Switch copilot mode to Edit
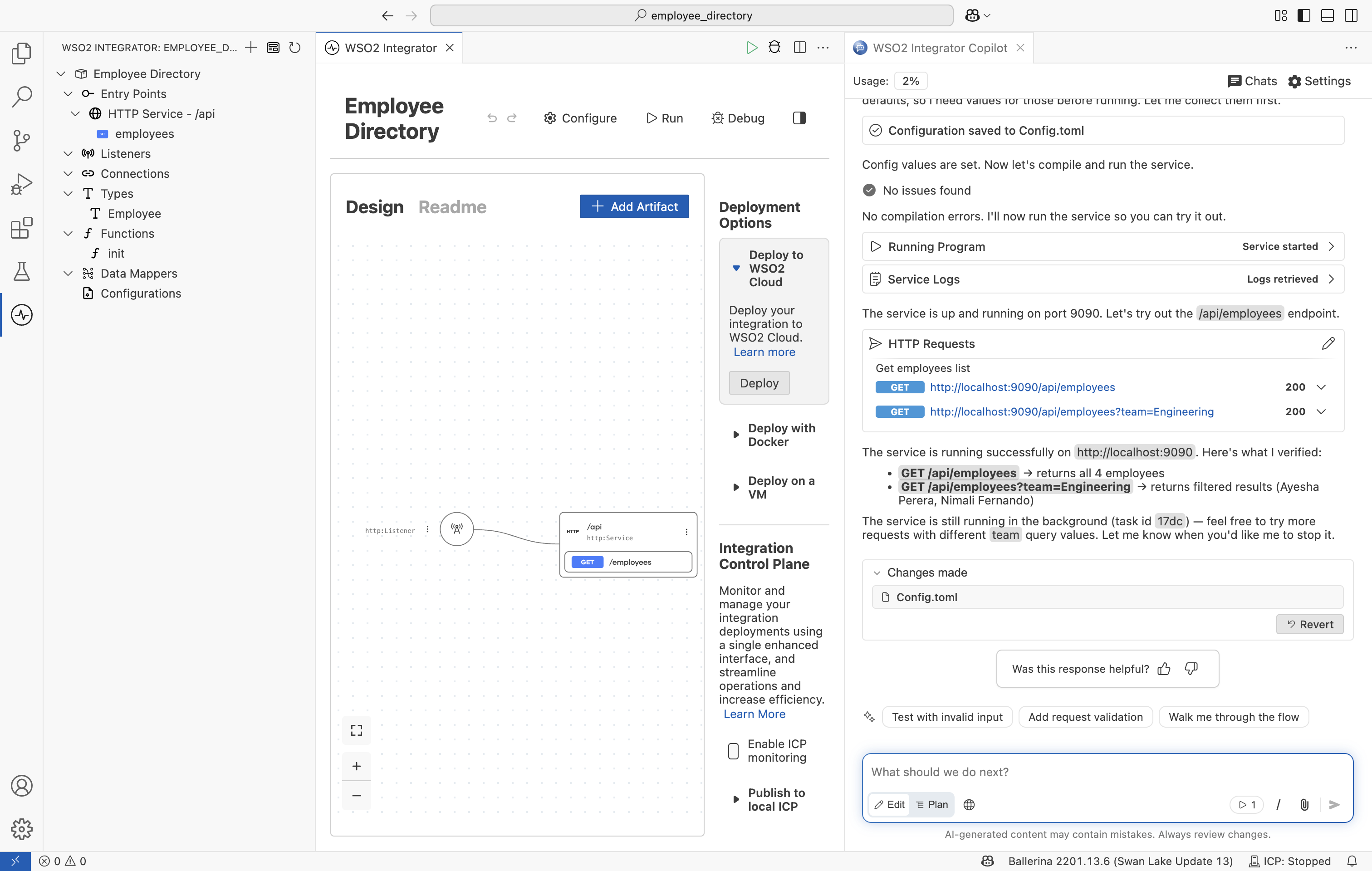 (x=889, y=804)
